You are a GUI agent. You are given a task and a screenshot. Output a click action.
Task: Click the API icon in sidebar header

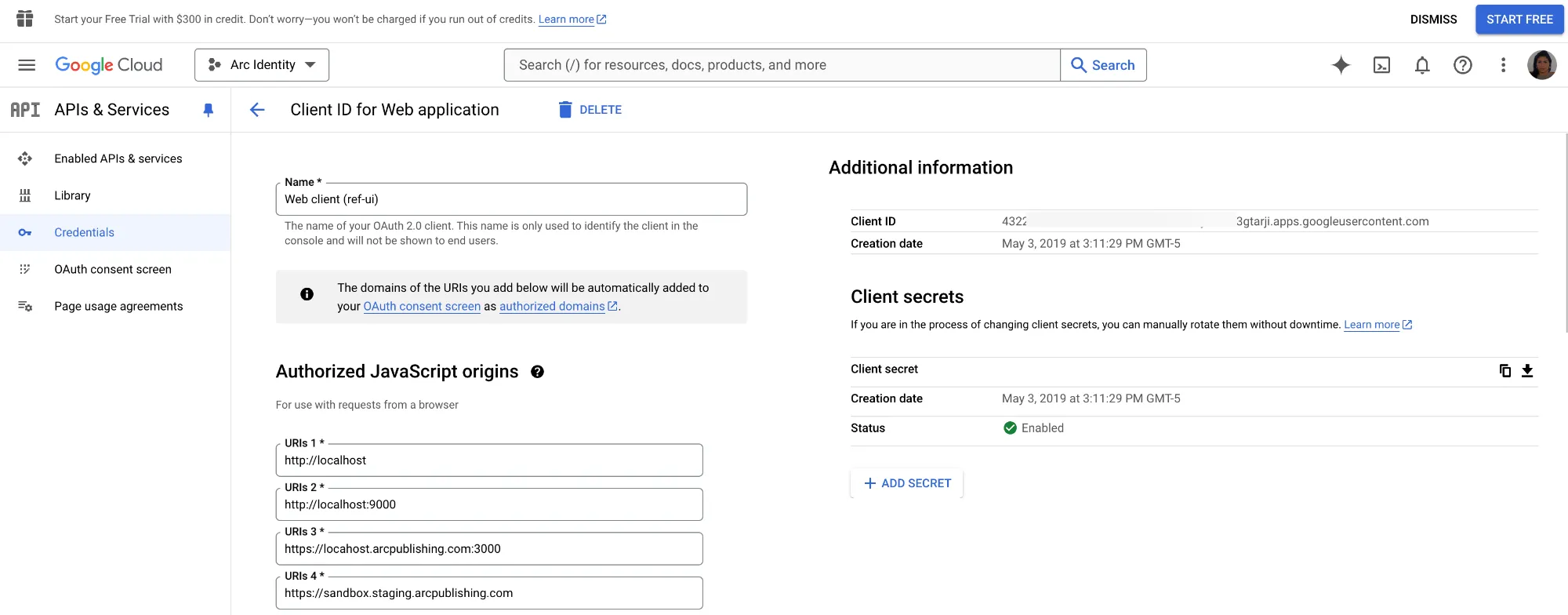(25, 110)
